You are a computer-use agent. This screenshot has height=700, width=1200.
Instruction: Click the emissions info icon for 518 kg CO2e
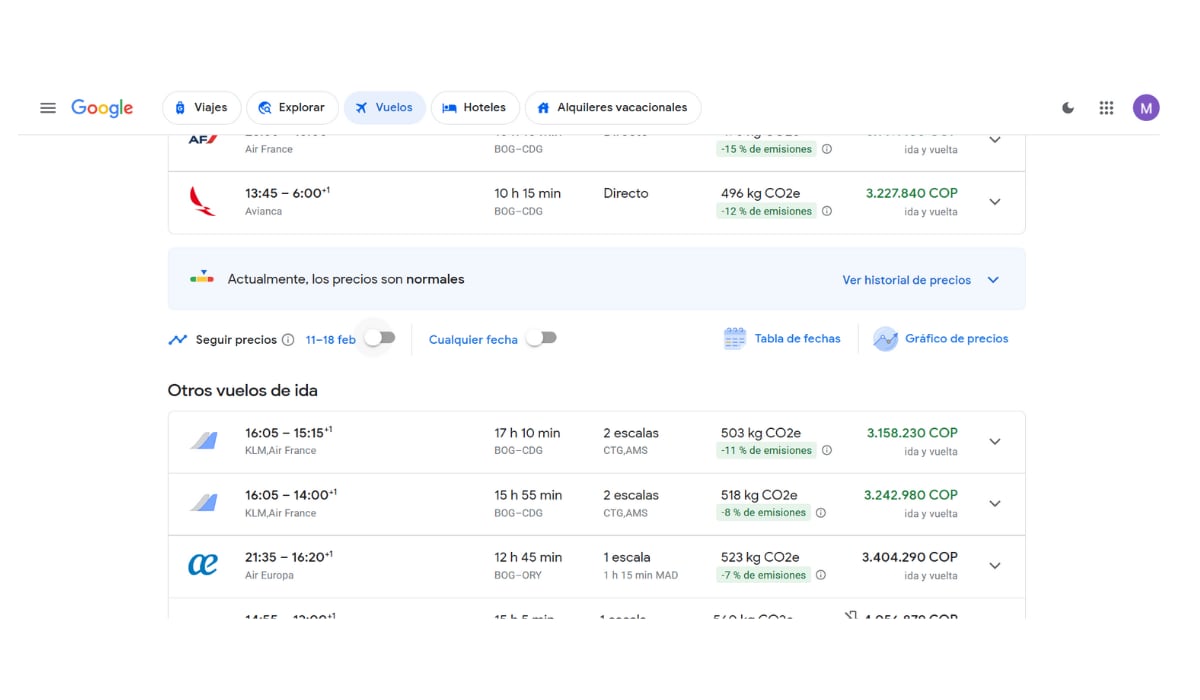pos(821,513)
